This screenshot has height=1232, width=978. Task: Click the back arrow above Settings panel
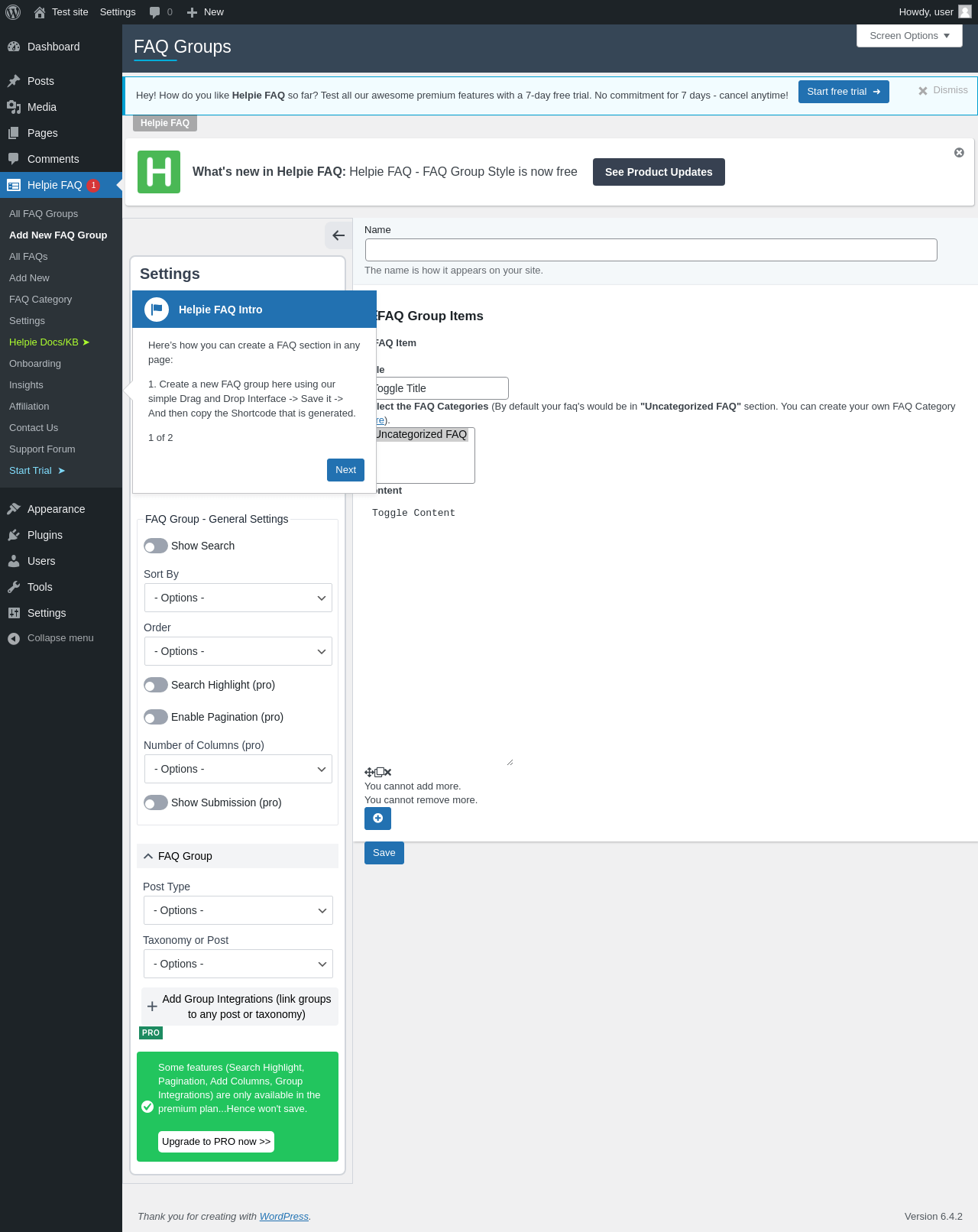click(x=338, y=235)
